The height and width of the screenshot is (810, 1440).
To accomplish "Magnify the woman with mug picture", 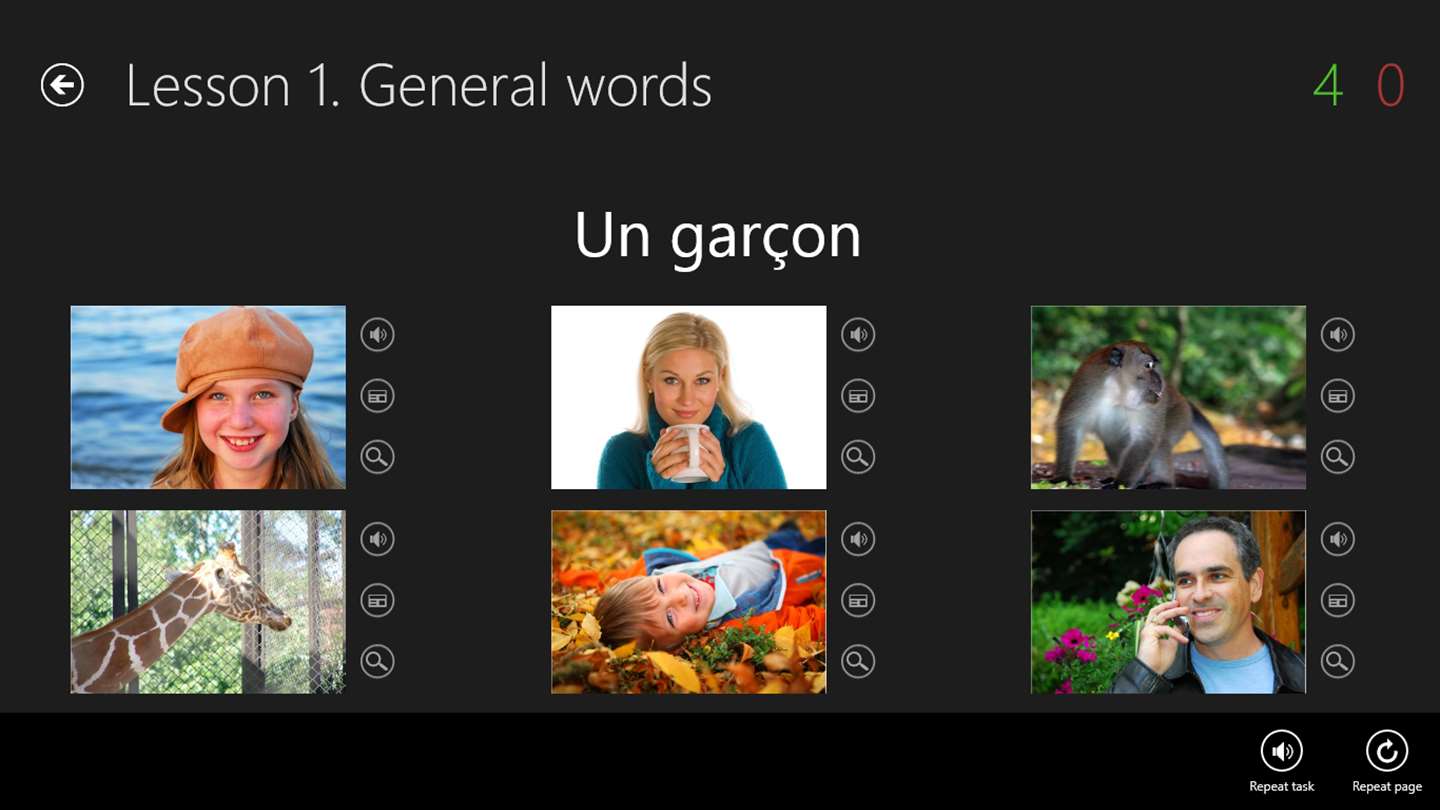I will (858, 457).
